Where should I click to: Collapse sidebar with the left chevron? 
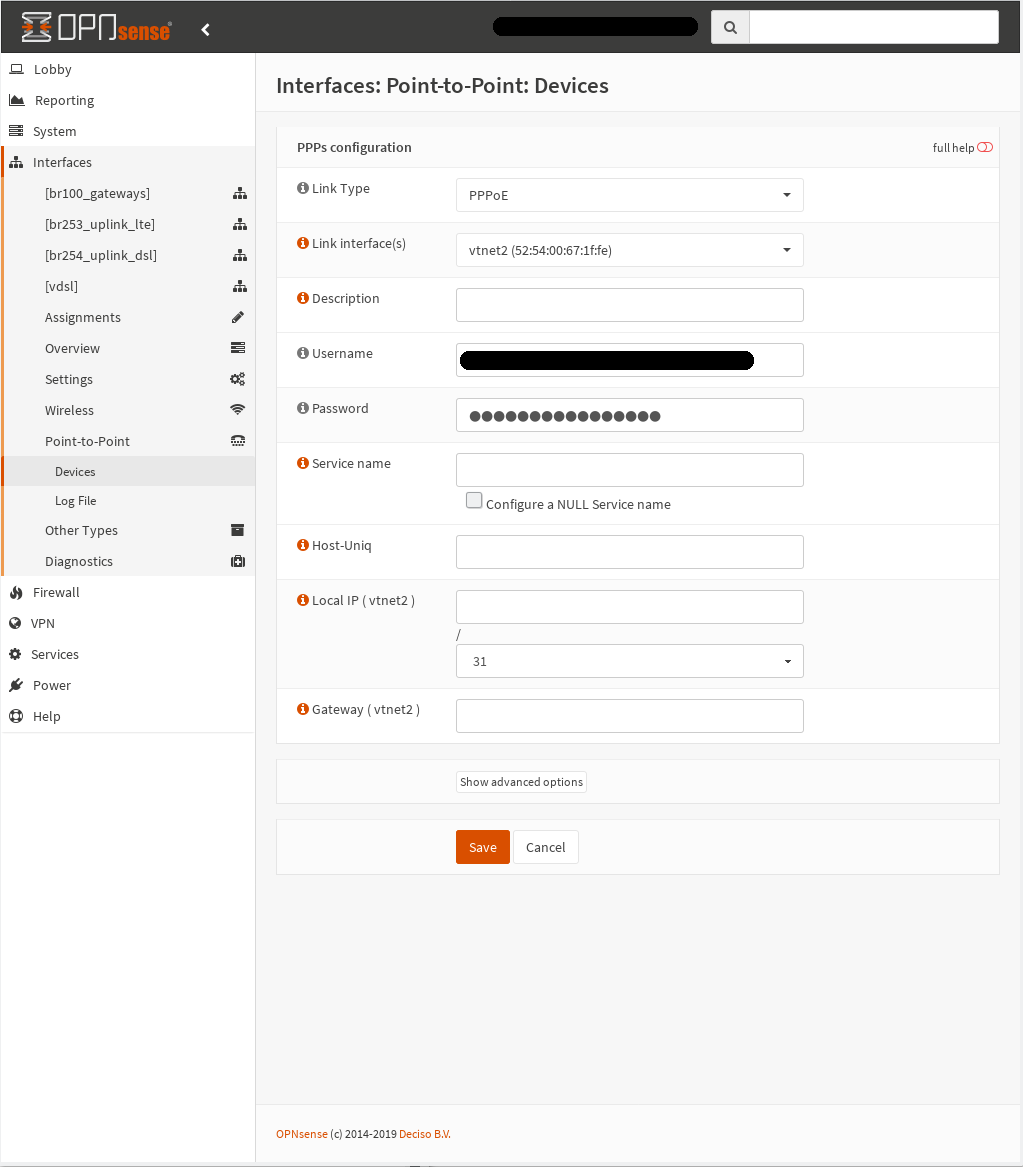click(x=205, y=30)
